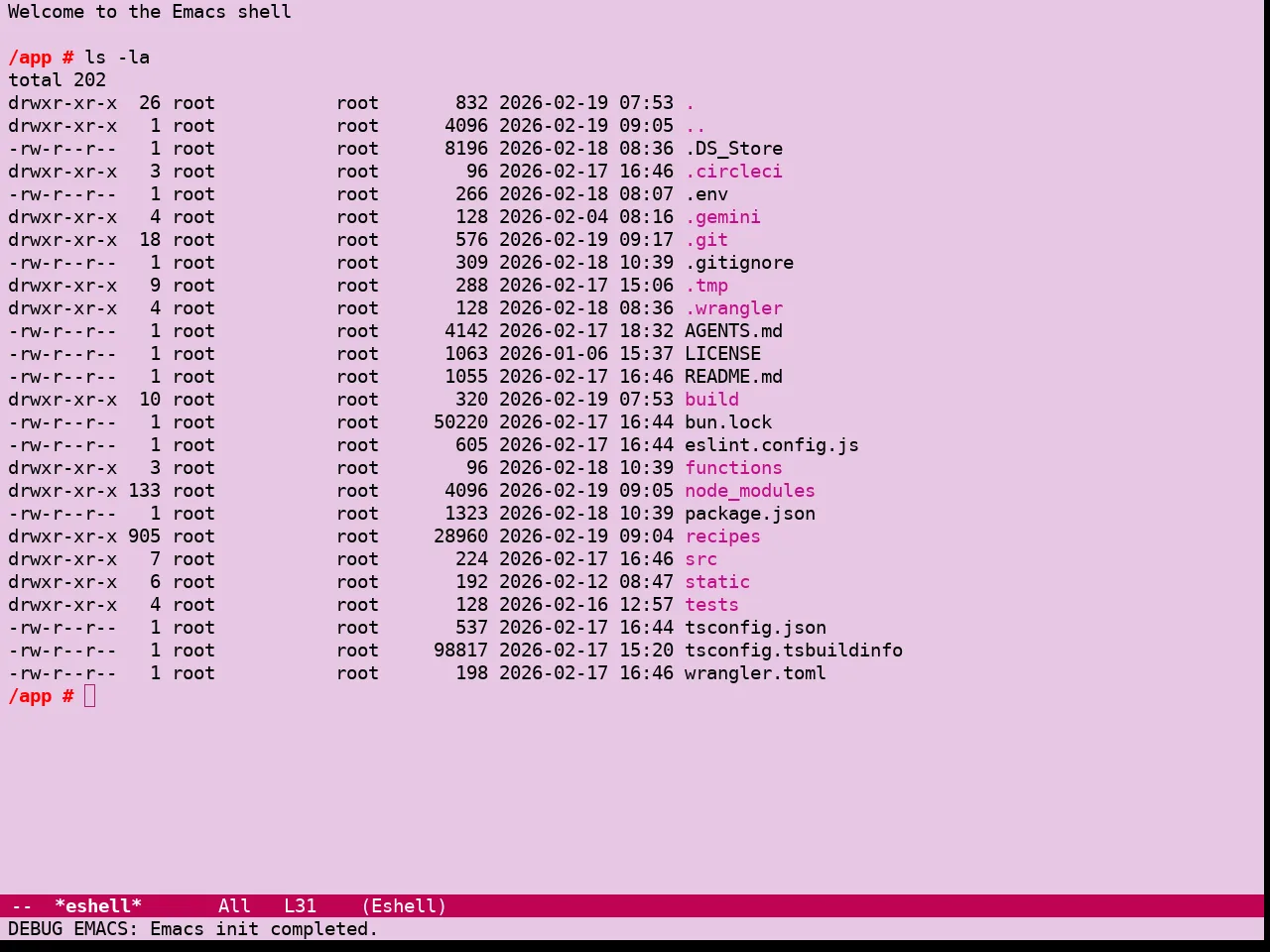Click the .wrangler directory name
The width and height of the screenshot is (1270, 952).
pos(733,308)
